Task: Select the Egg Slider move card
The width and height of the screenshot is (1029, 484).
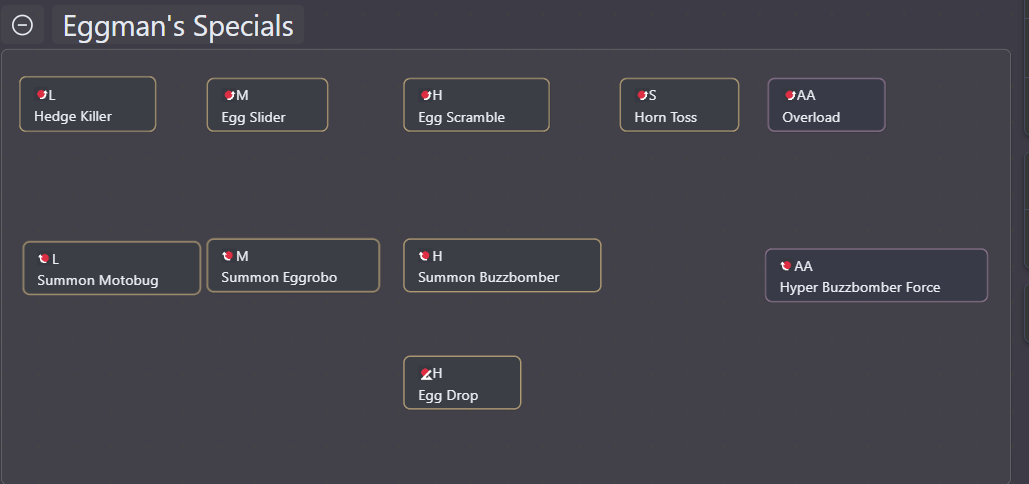Action: point(268,105)
